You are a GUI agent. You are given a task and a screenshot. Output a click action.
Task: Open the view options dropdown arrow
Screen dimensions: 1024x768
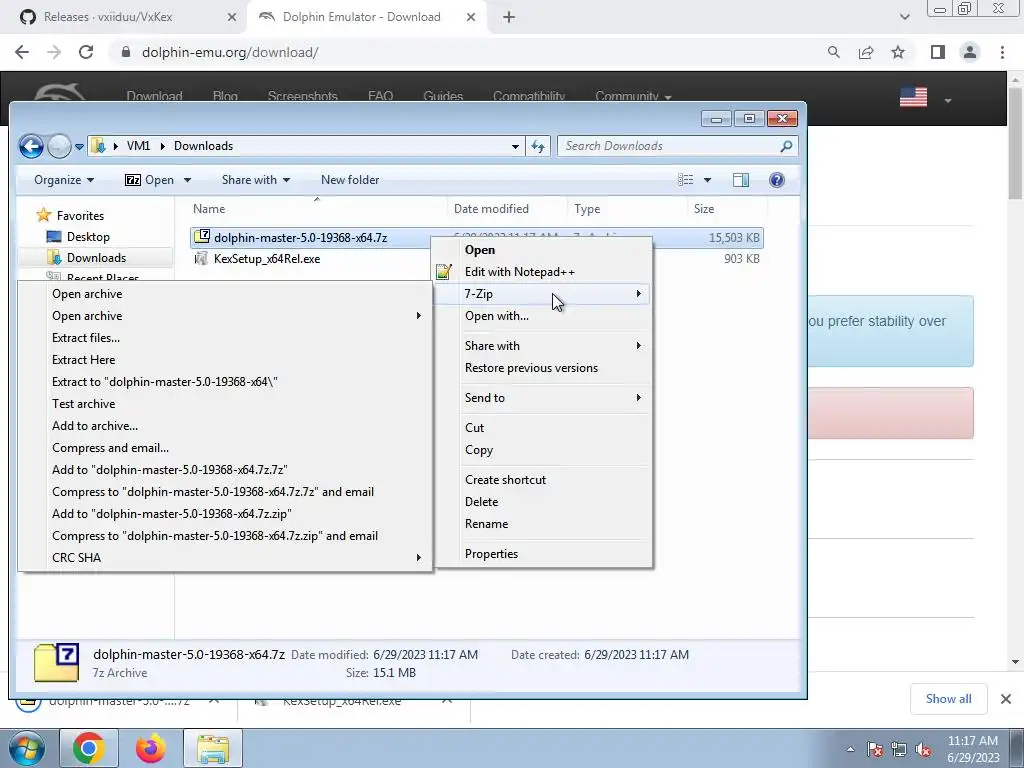point(707,180)
